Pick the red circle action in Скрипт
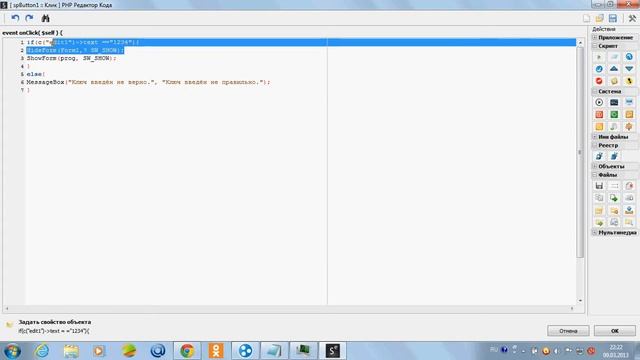 599,81
